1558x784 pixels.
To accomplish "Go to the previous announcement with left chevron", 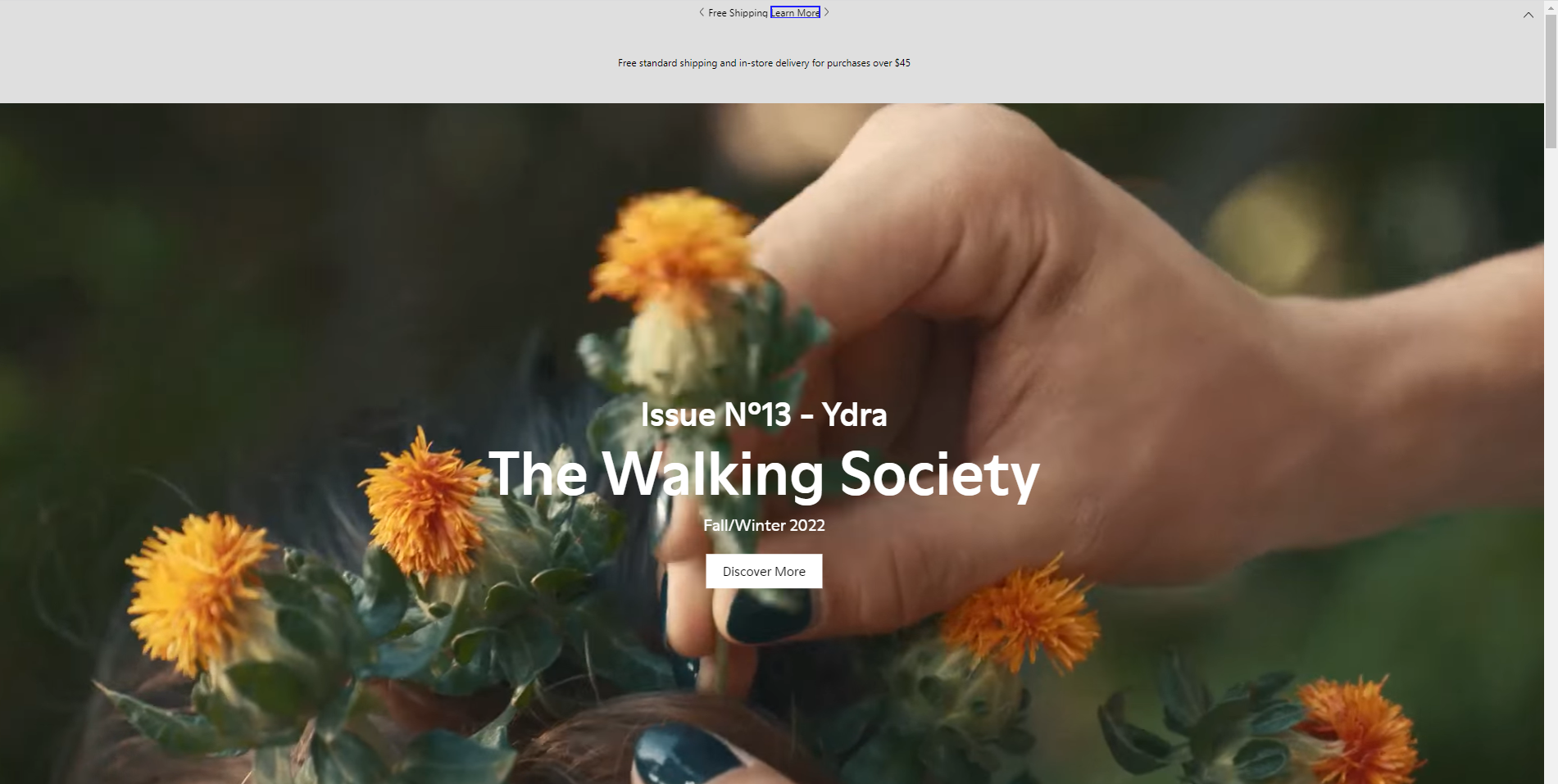I will [x=702, y=12].
